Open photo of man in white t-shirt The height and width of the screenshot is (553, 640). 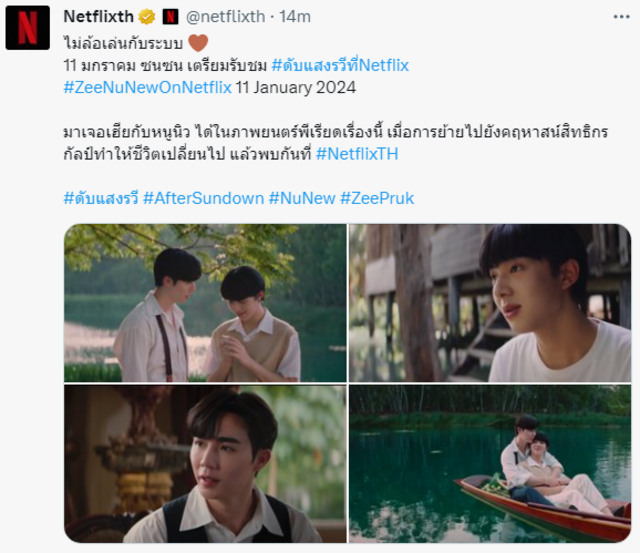point(490,303)
